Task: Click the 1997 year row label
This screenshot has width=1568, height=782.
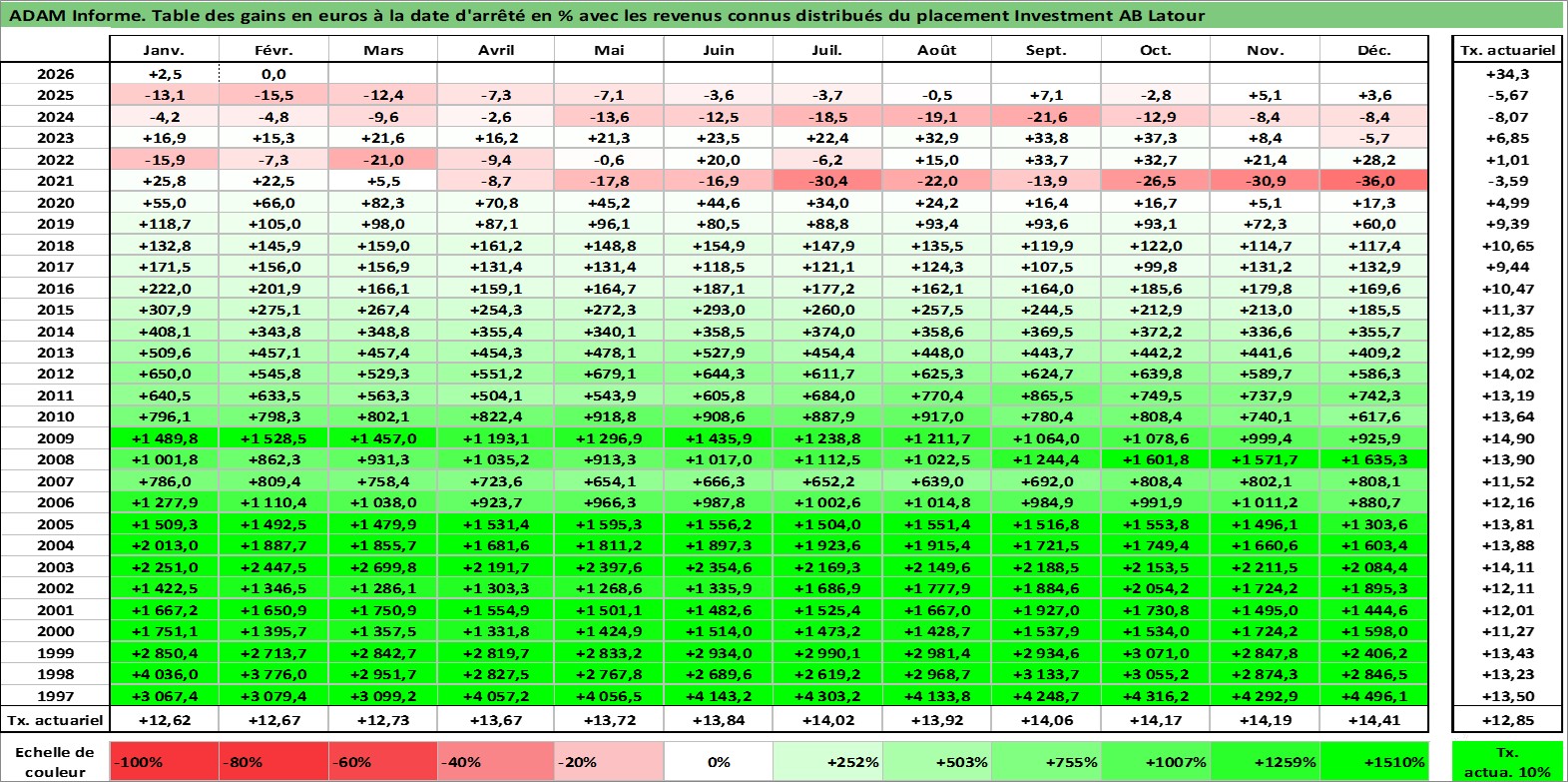Action: (56, 696)
